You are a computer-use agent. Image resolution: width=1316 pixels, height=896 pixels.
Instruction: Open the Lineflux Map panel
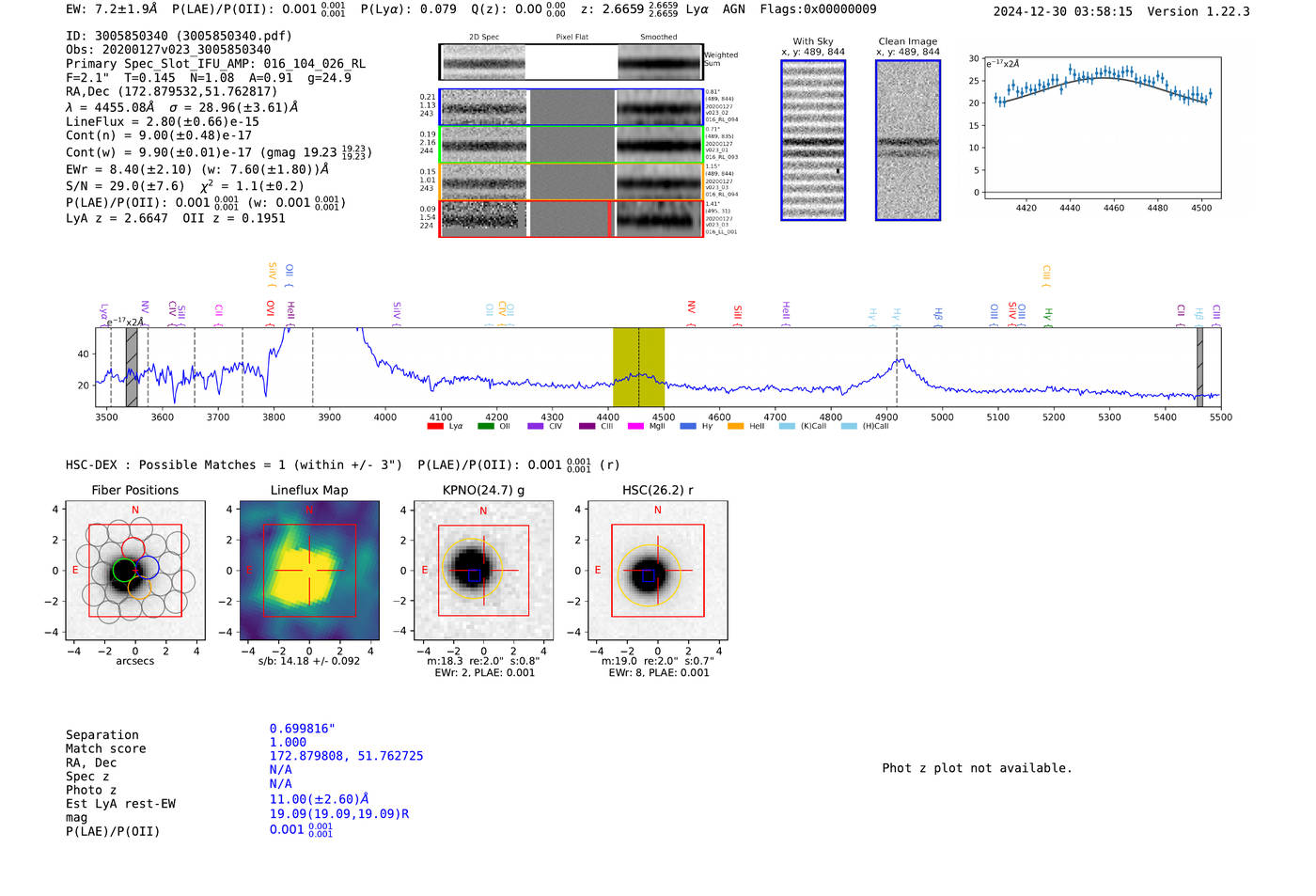coord(309,571)
